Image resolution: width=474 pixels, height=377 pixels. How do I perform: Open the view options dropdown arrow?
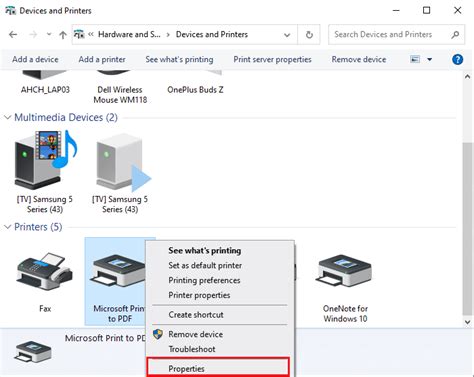pos(429,60)
